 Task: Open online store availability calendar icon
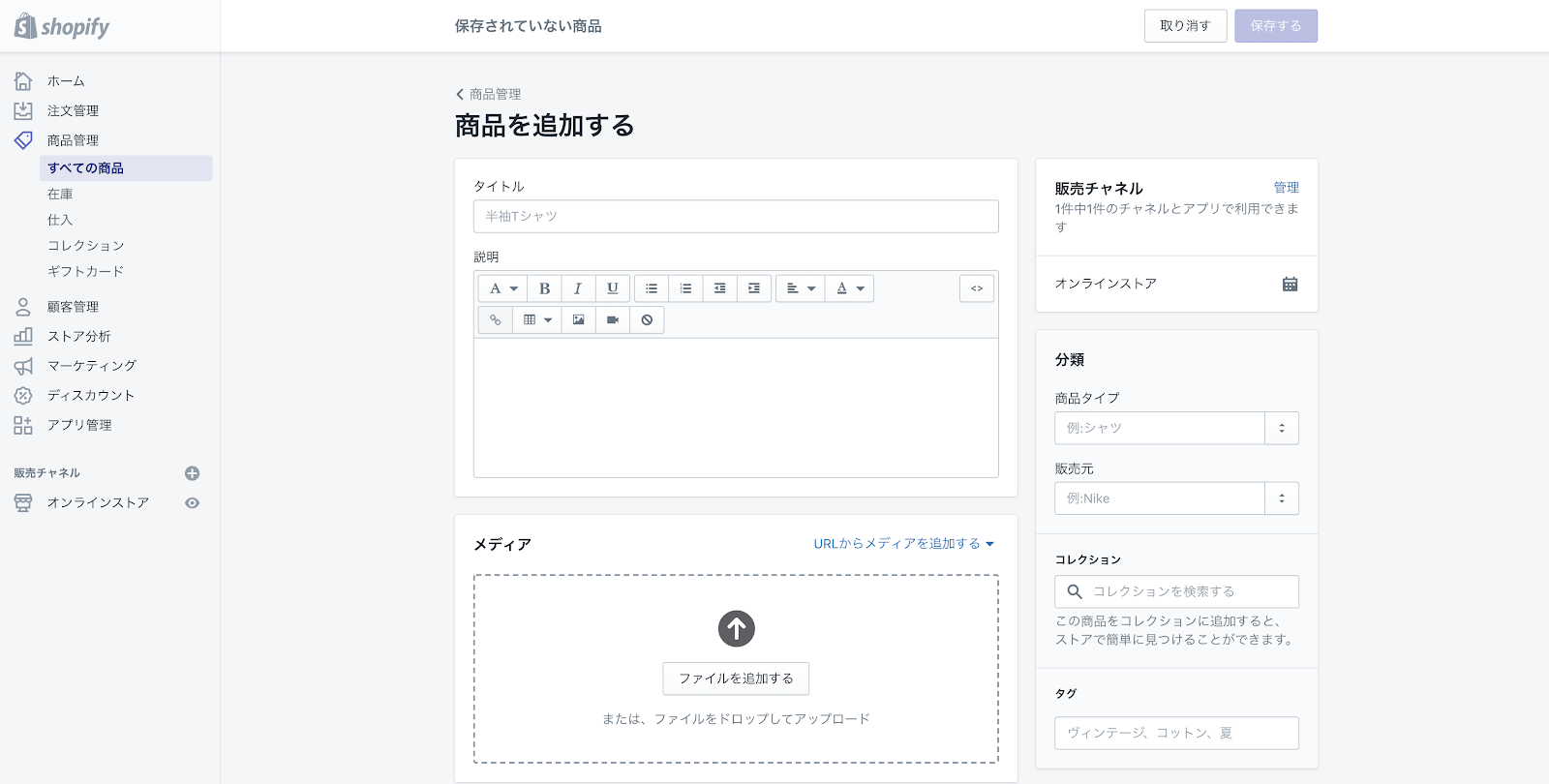click(1290, 284)
